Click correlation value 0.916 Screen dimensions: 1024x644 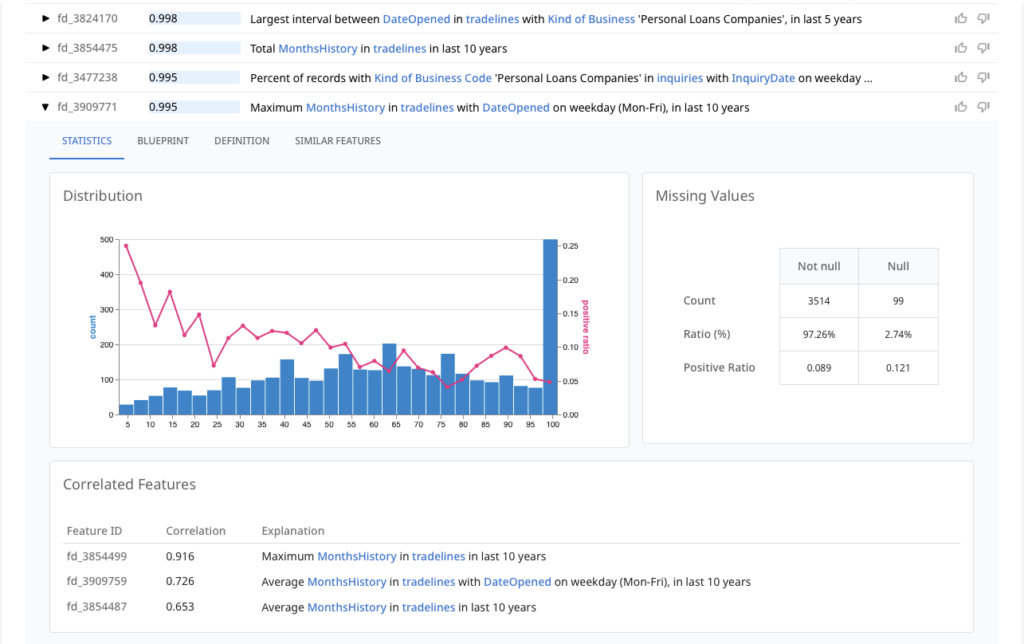tap(180, 556)
